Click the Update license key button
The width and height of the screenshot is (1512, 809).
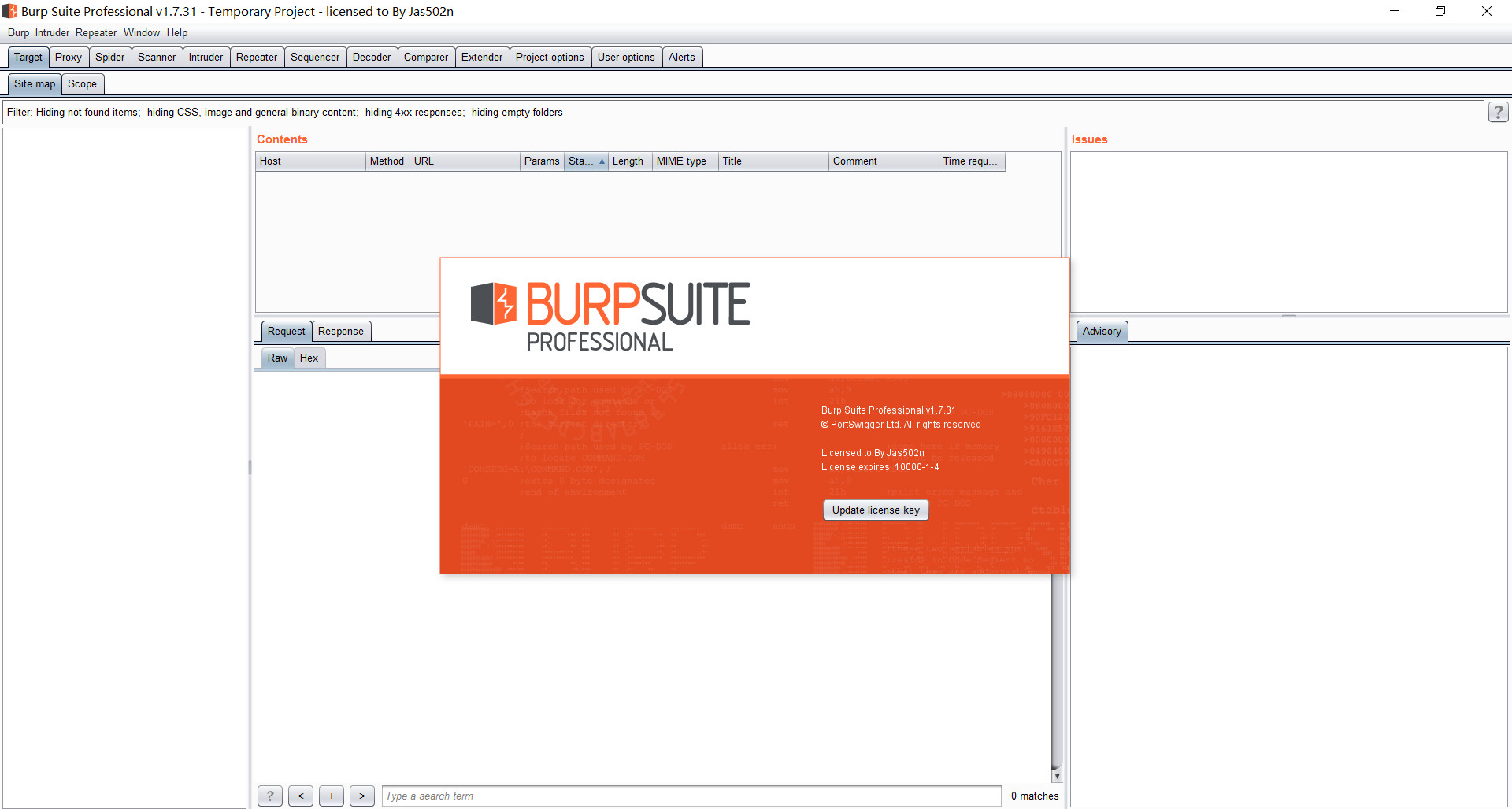coord(876,510)
